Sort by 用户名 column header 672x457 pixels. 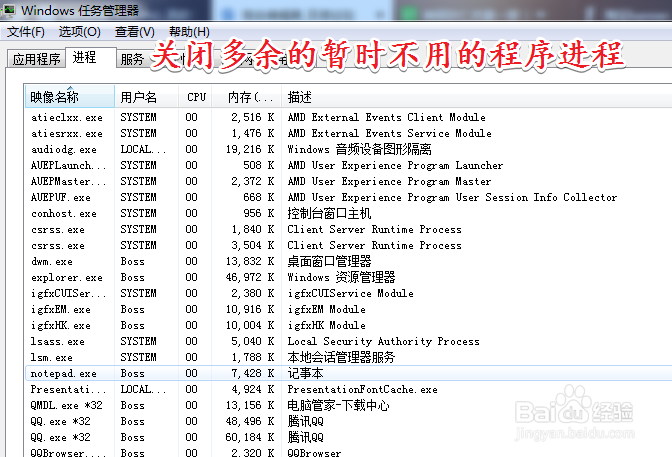pyautogui.click(x=147, y=97)
